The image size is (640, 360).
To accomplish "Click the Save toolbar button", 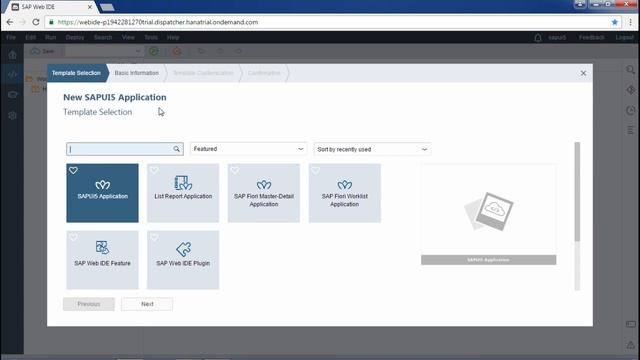I will (42, 51).
